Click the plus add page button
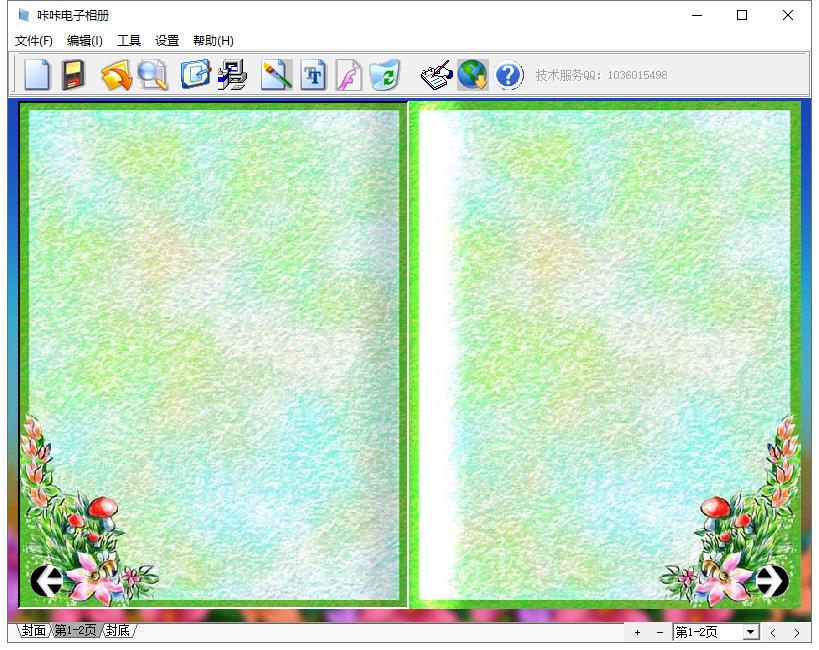The image size is (819, 650). tap(637, 632)
